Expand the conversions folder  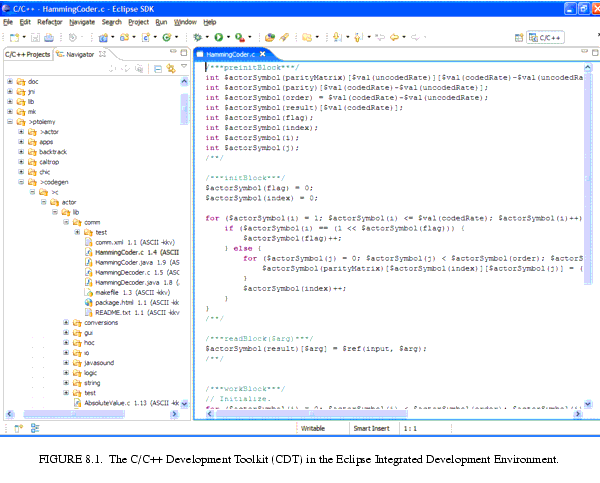[x=66, y=323]
